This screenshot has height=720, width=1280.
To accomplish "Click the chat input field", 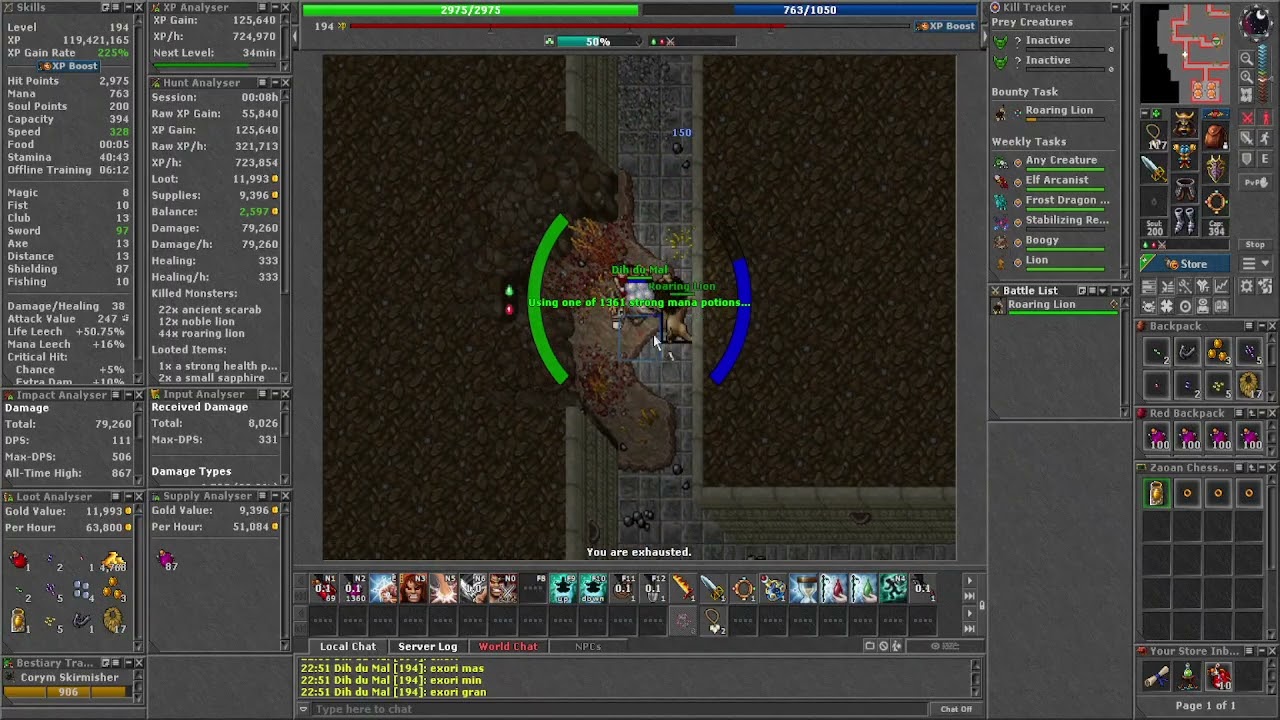I will 620,709.
